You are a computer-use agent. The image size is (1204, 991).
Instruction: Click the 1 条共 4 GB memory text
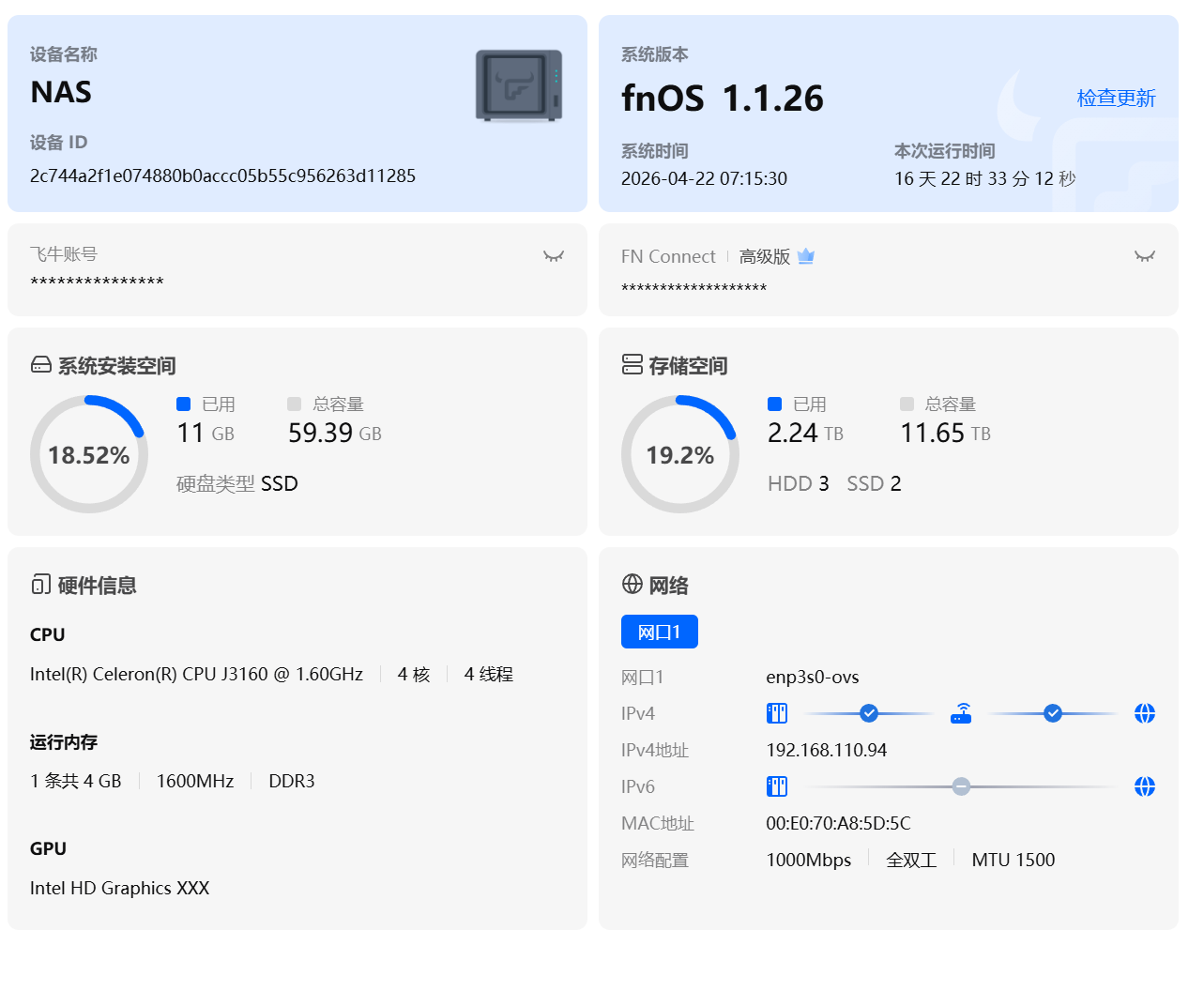76,781
